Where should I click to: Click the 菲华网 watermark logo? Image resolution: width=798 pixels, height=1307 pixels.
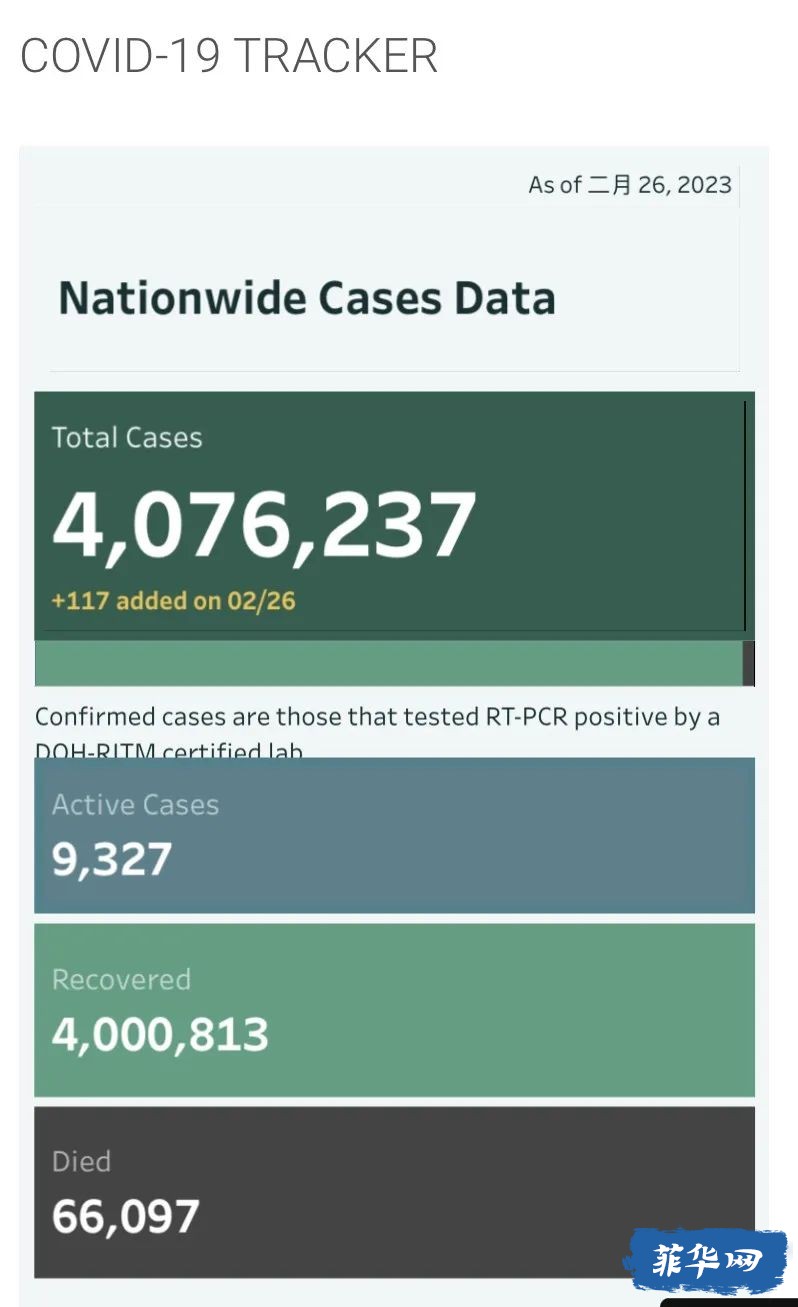coord(704,1261)
